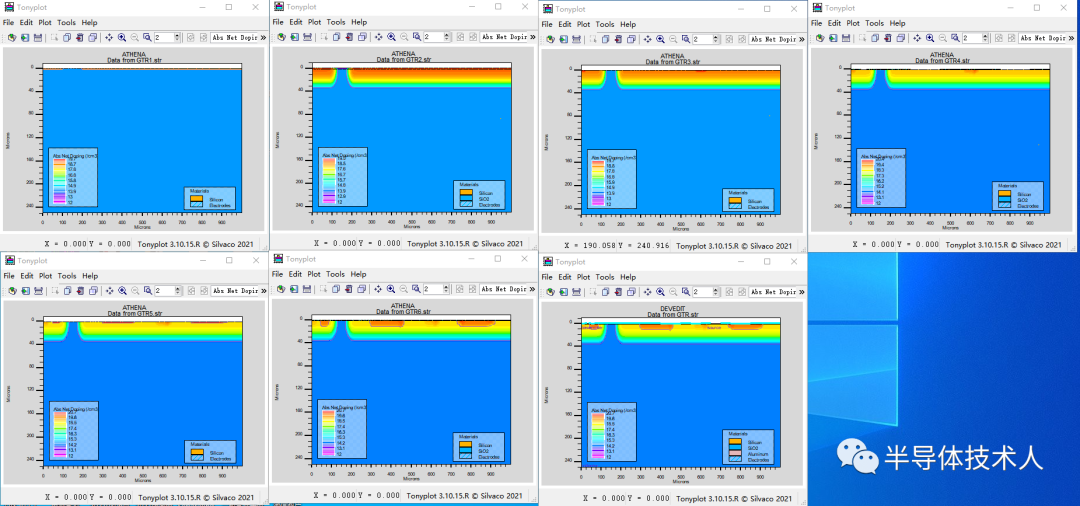The image size is (1080, 506).
Task: Open Abs Net Doping dropdown in GTR5 window
Action: pyautogui.click(x=234, y=291)
